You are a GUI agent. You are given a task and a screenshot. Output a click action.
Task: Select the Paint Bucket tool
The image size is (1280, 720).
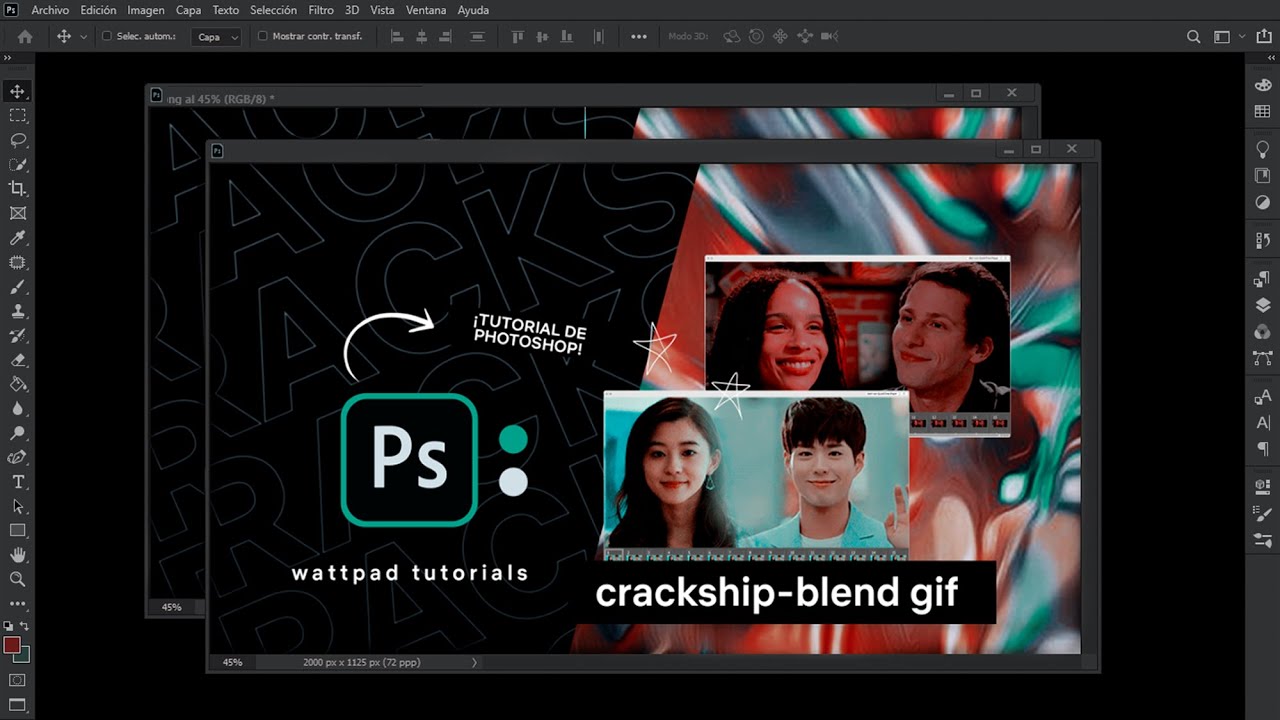[18, 384]
